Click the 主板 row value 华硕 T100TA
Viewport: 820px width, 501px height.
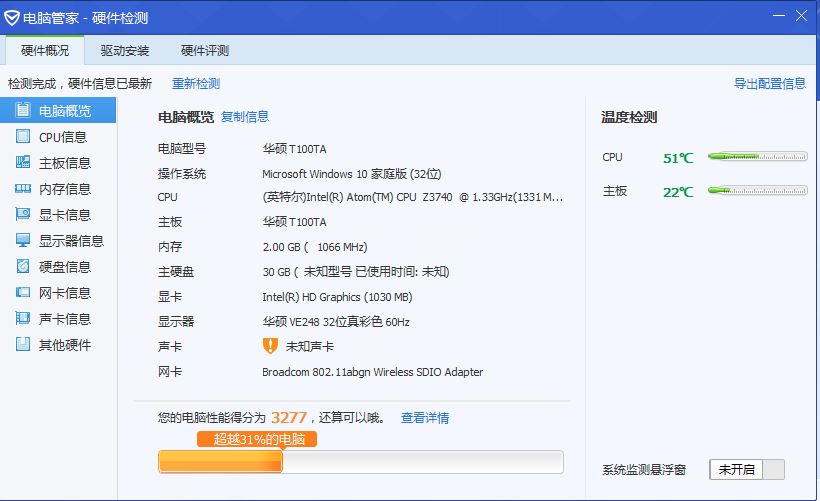pyautogui.click(x=294, y=222)
